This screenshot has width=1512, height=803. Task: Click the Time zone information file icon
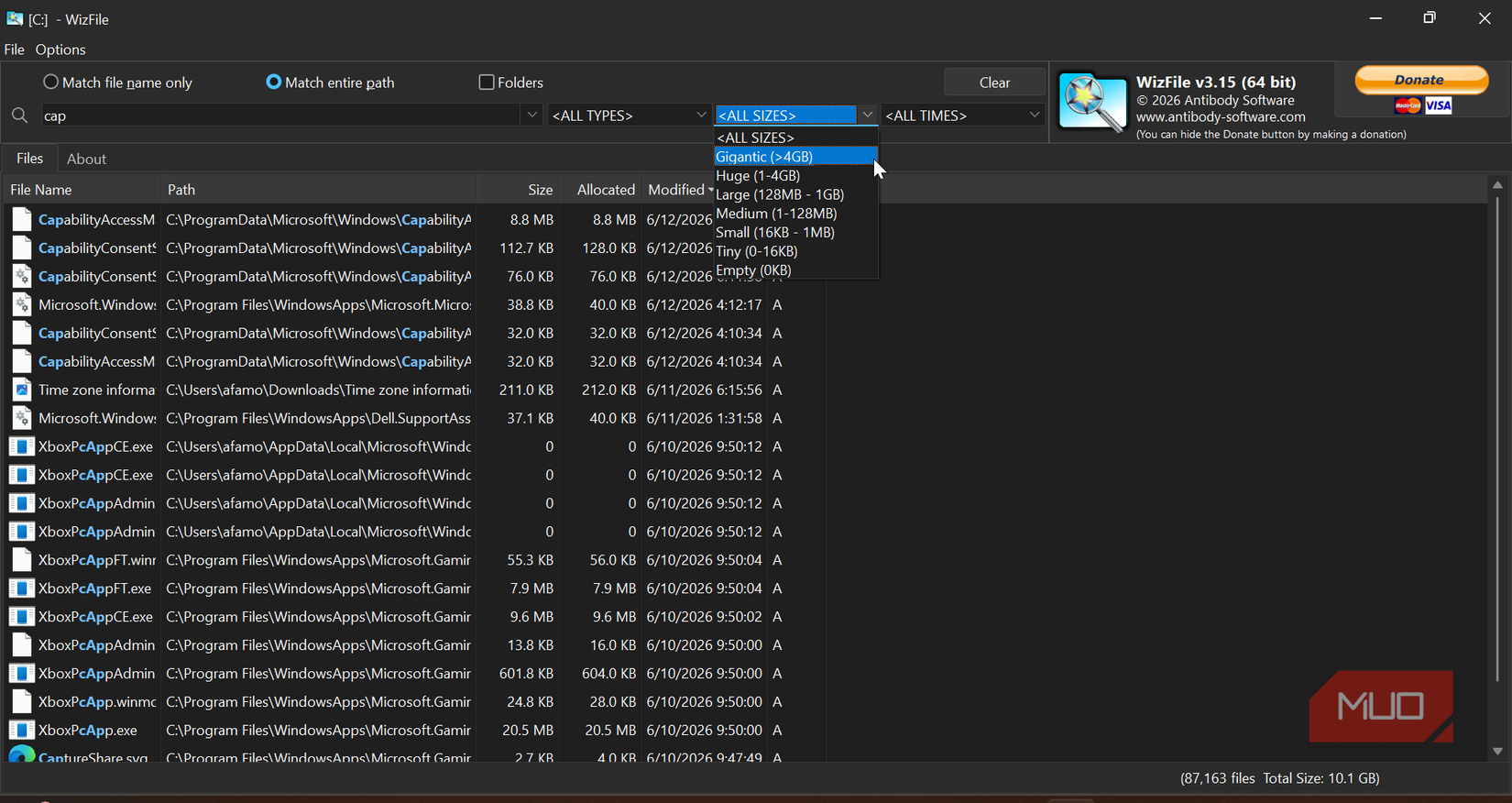22,390
